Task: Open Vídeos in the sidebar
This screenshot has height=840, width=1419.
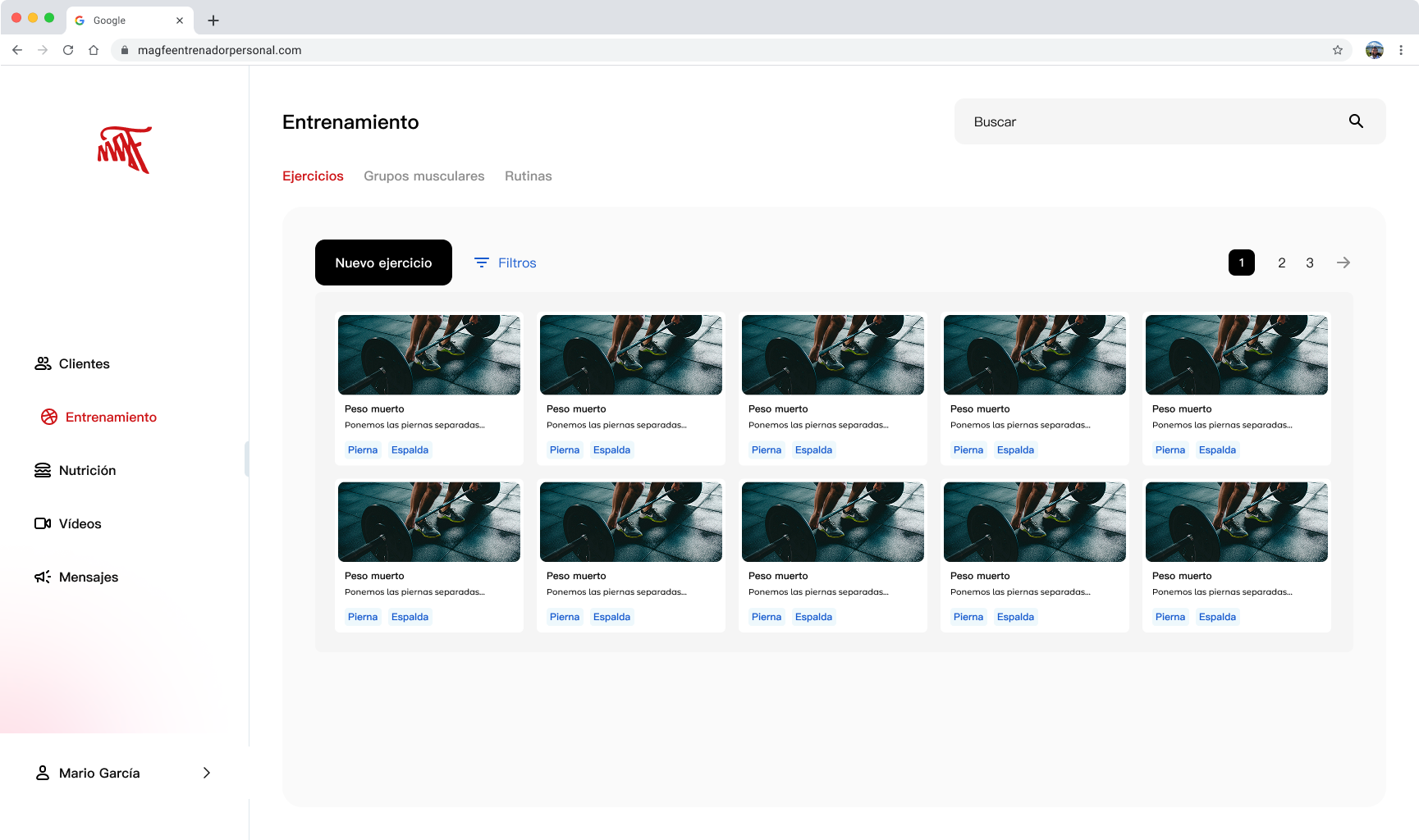Action: (68, 523)
